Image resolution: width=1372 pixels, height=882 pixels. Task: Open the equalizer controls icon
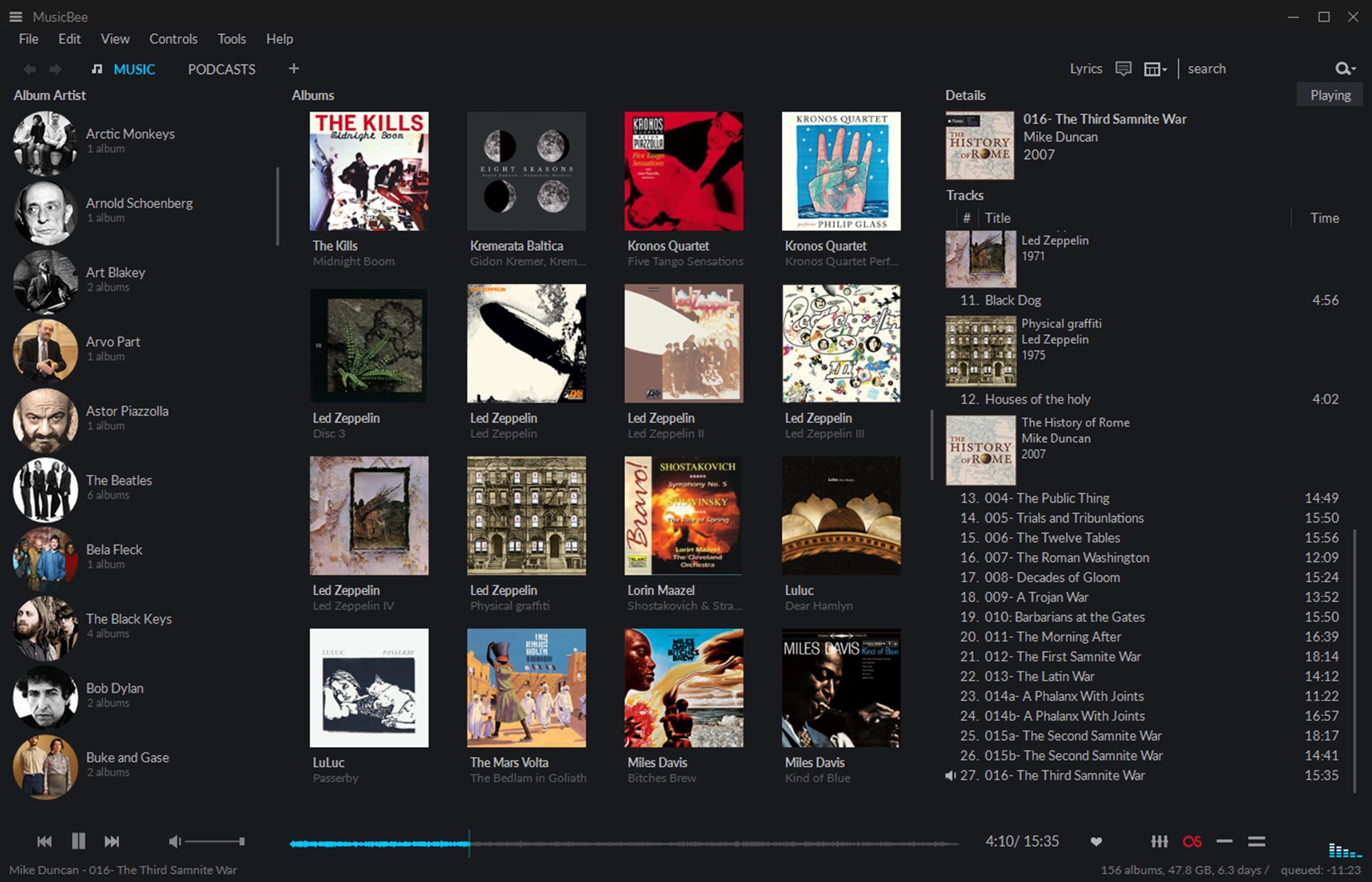tap(1160, 841)
